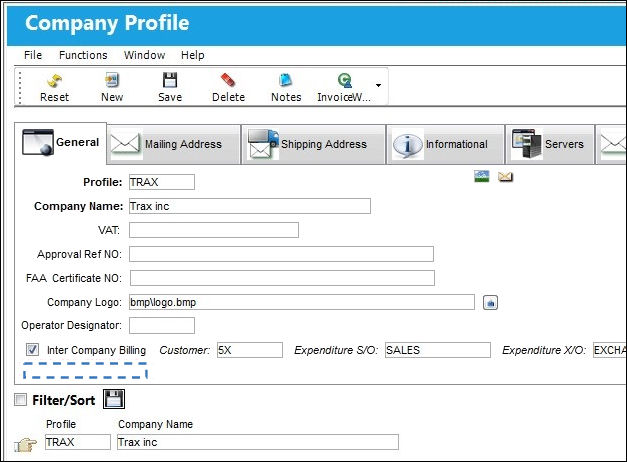
Task: Click the Reset toolbar icon
Action: point(54,88)
